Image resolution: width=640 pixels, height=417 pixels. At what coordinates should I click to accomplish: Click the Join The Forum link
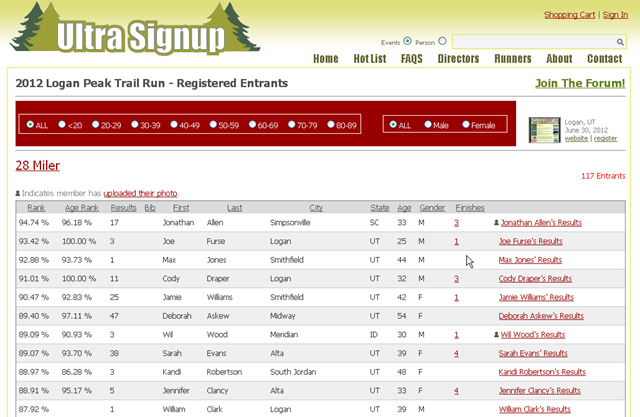[x=580, y=83]
